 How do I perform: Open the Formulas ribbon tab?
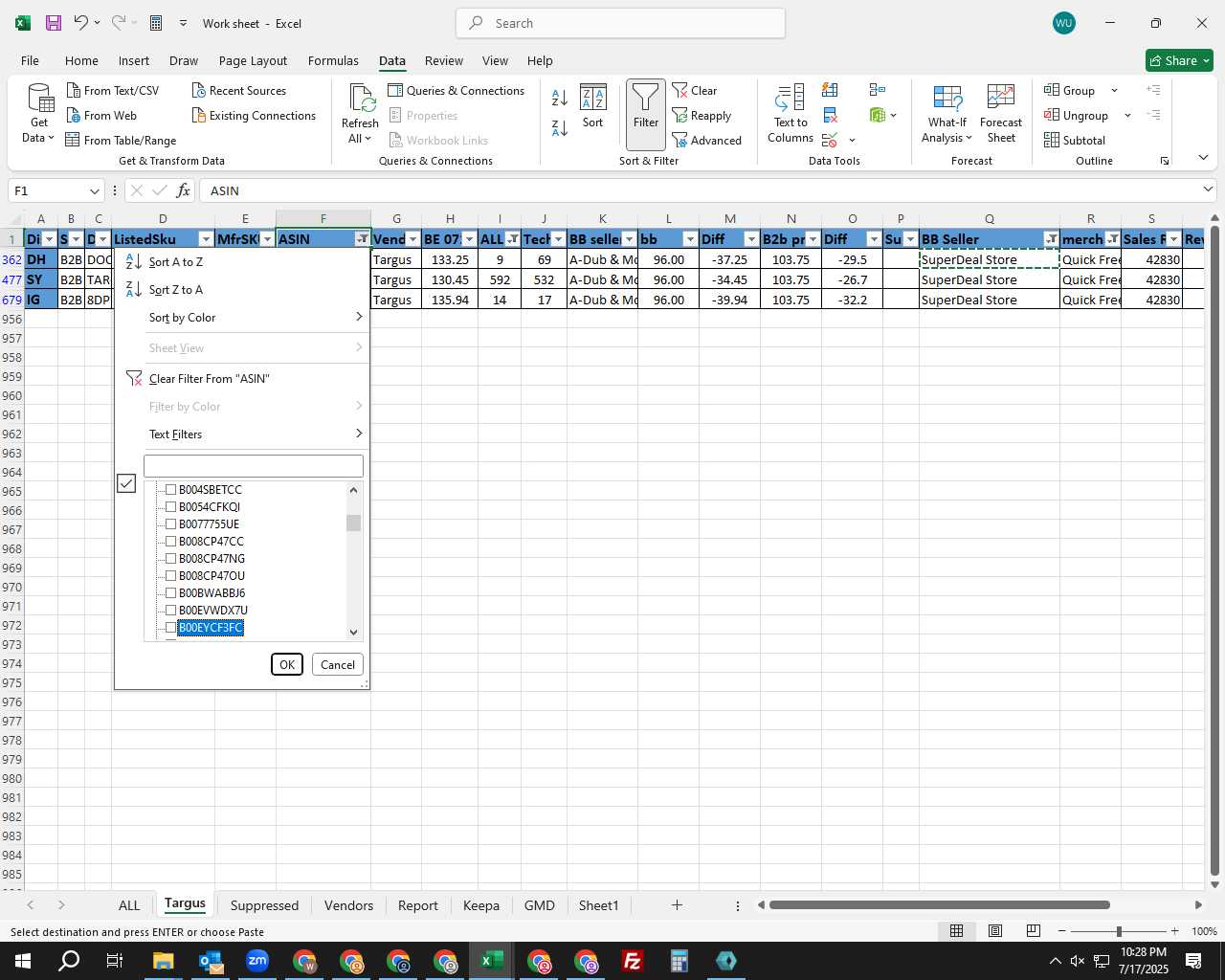[x=333, y=60]
